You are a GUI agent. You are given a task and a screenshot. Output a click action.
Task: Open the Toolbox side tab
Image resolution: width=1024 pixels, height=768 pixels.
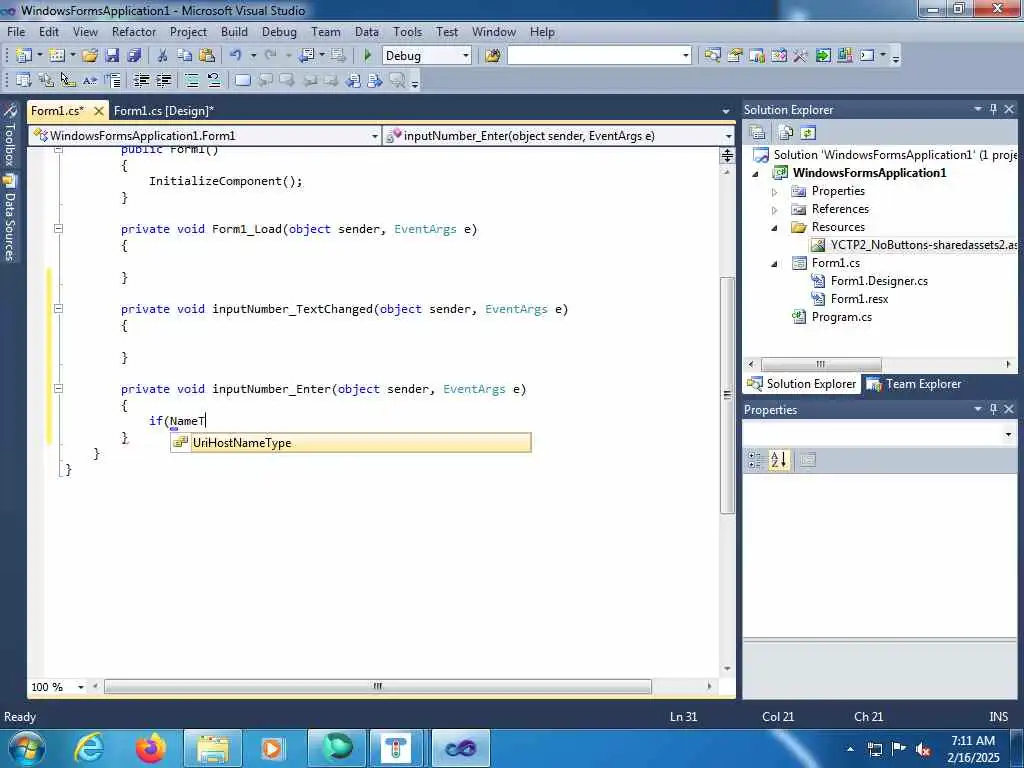[10, 135]
